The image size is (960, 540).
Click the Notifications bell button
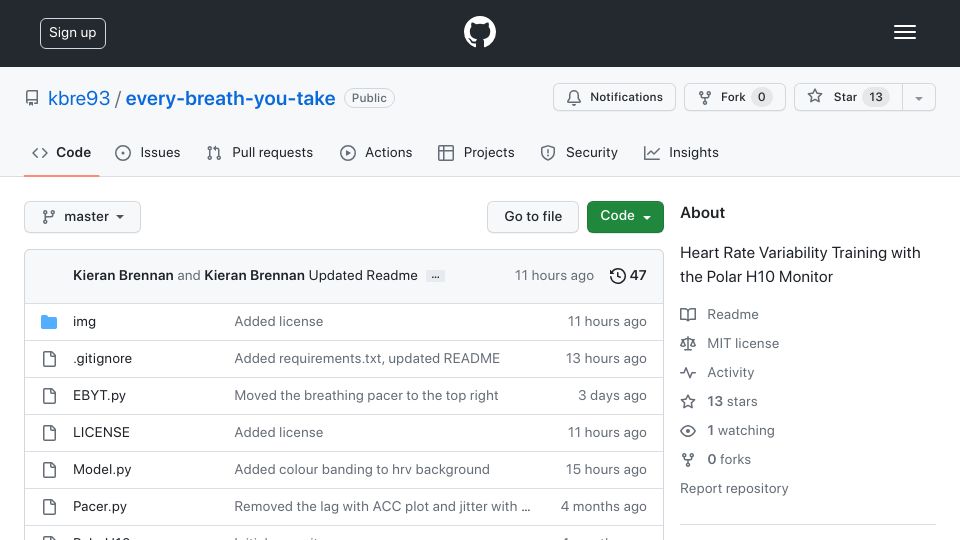[614, 97]
